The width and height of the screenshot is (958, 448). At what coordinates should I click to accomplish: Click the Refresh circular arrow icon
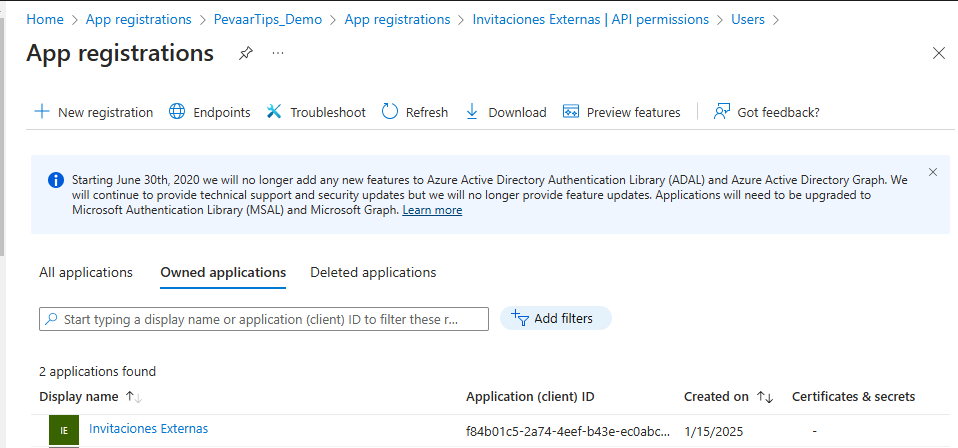(390, 112)
